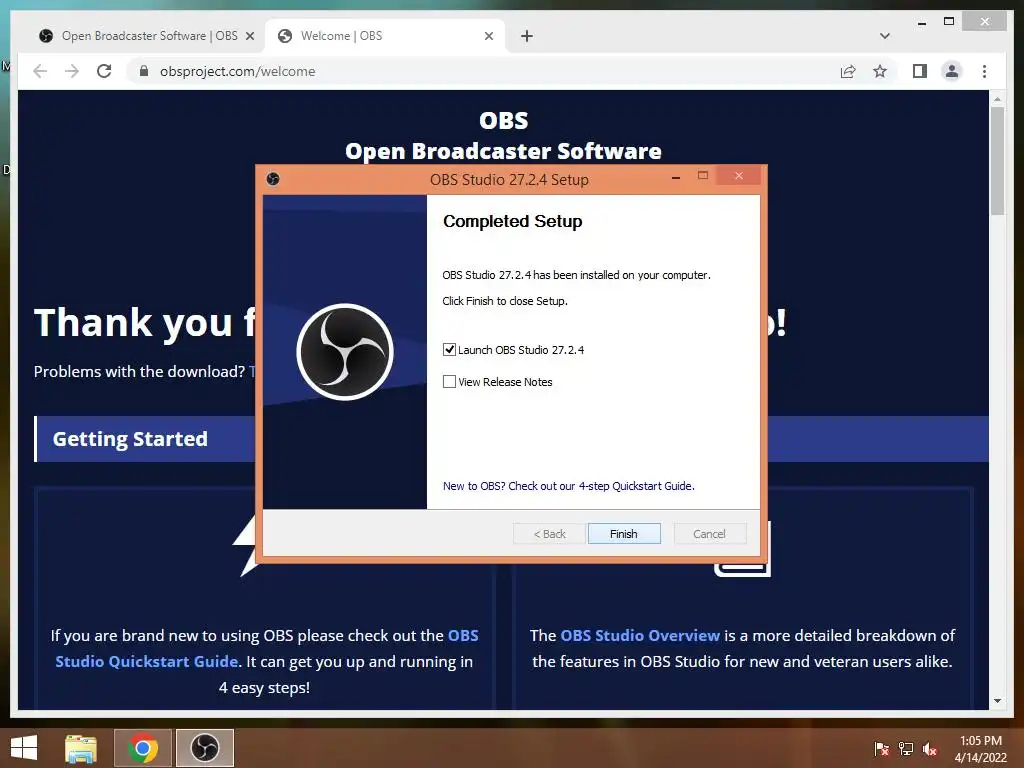
Task: Click the OBS icon in Setup title bar
Action: 273,179
